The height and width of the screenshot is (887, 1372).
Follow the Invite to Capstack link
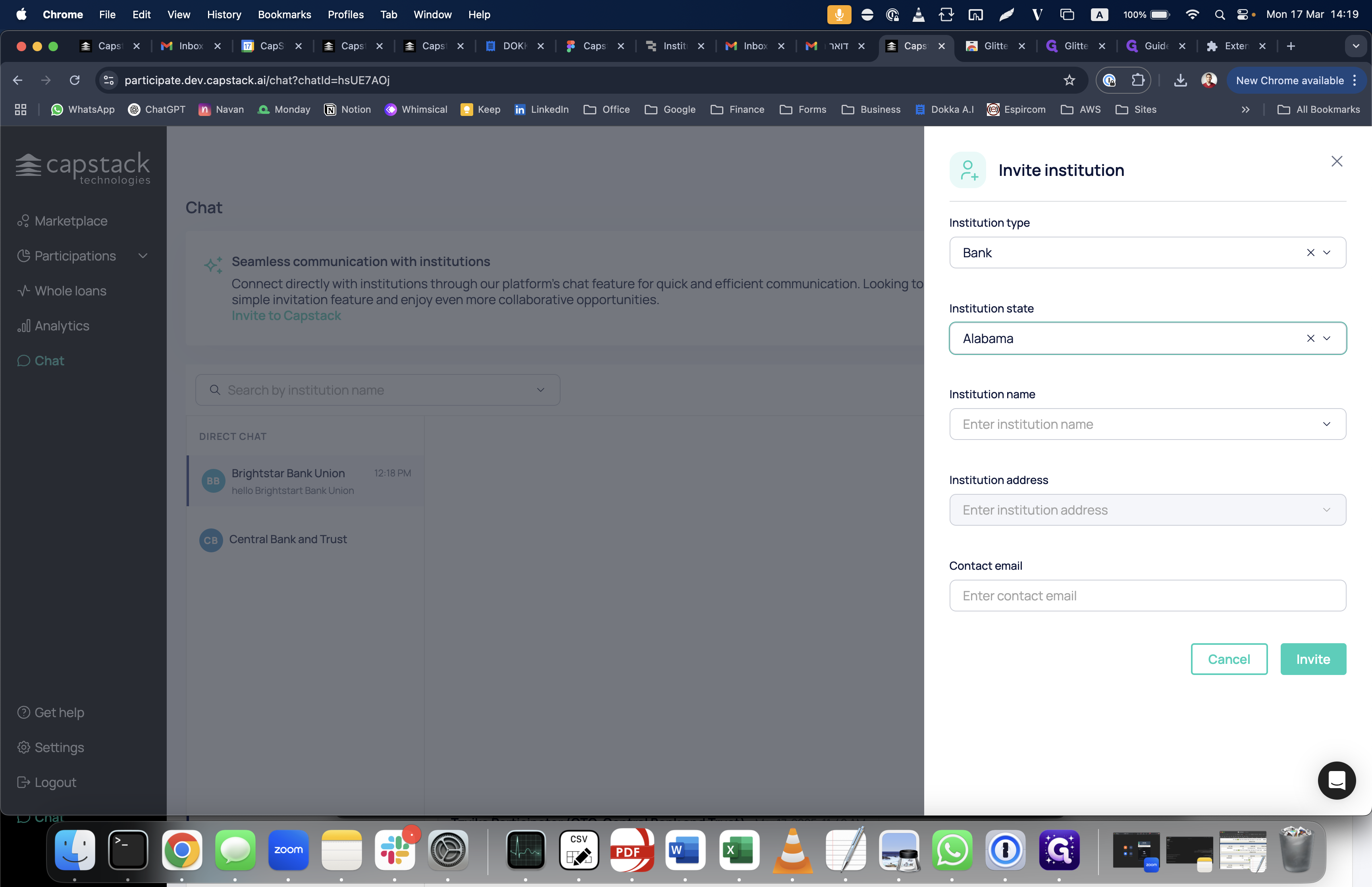(x=286, y=316)
